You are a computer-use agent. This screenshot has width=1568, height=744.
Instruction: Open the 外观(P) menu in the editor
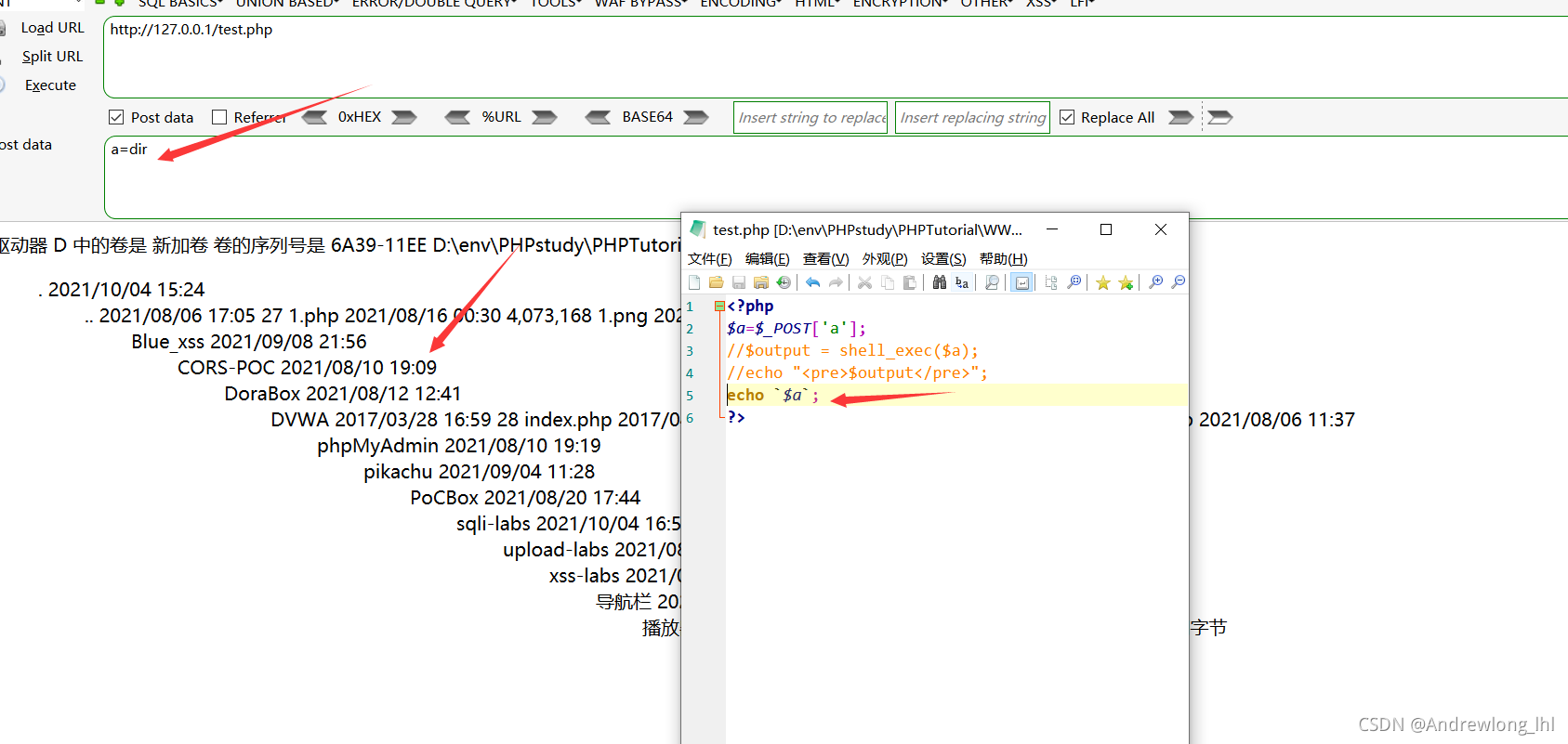point(885,259)
